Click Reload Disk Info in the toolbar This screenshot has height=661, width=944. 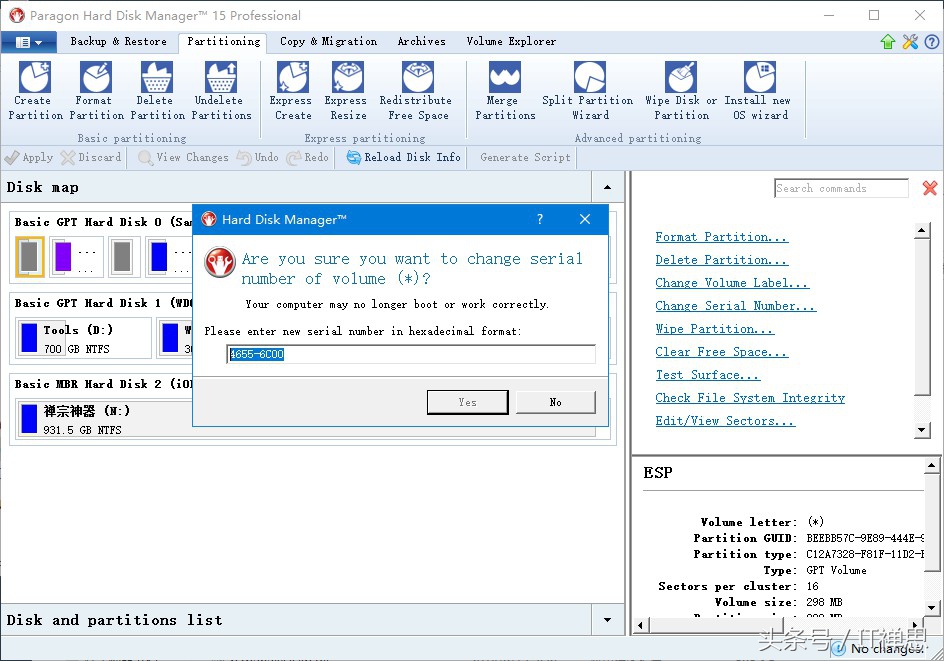[404, 157]
